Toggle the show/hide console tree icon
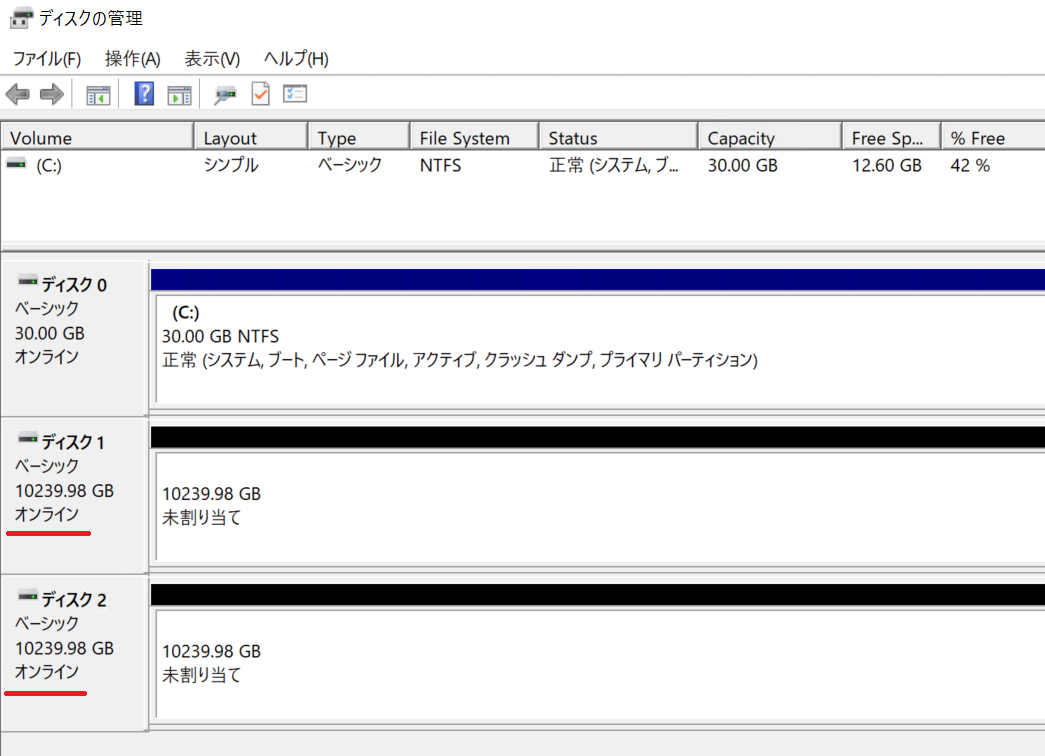Image resolution: width=1045 pixels, height=756 pixels. [x=98, y=95]
